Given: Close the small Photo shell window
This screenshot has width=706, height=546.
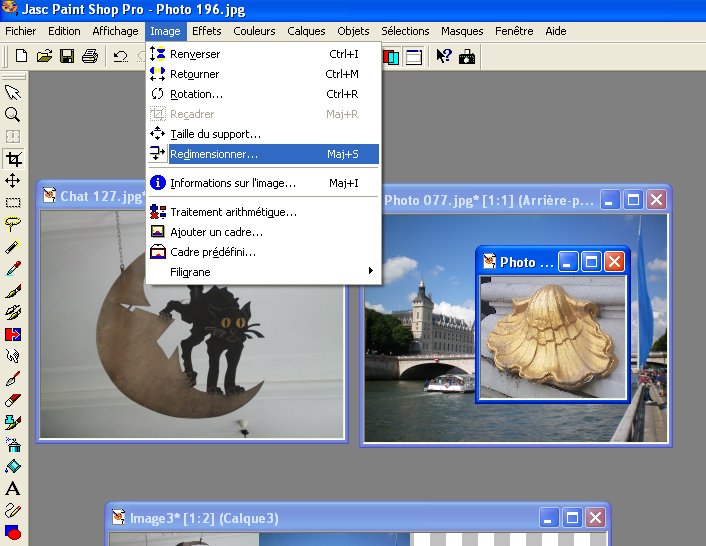Looking at the screenshot, I should pyautogui.click(x=614, y=262).
